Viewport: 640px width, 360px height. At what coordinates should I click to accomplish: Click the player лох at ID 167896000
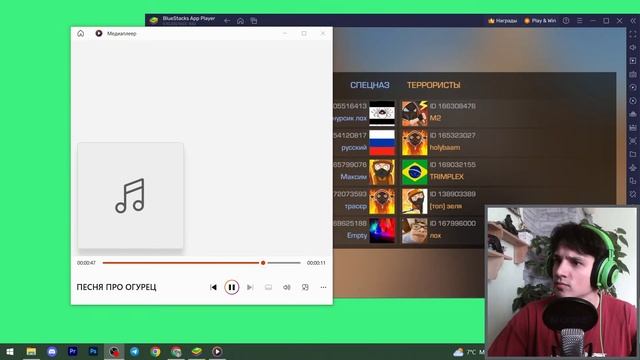436,236
